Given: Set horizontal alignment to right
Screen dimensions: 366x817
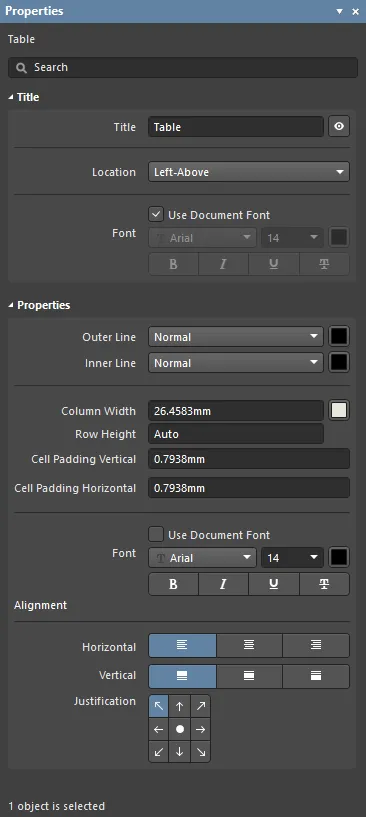Looking at the screenshot, I should point(316,646).
